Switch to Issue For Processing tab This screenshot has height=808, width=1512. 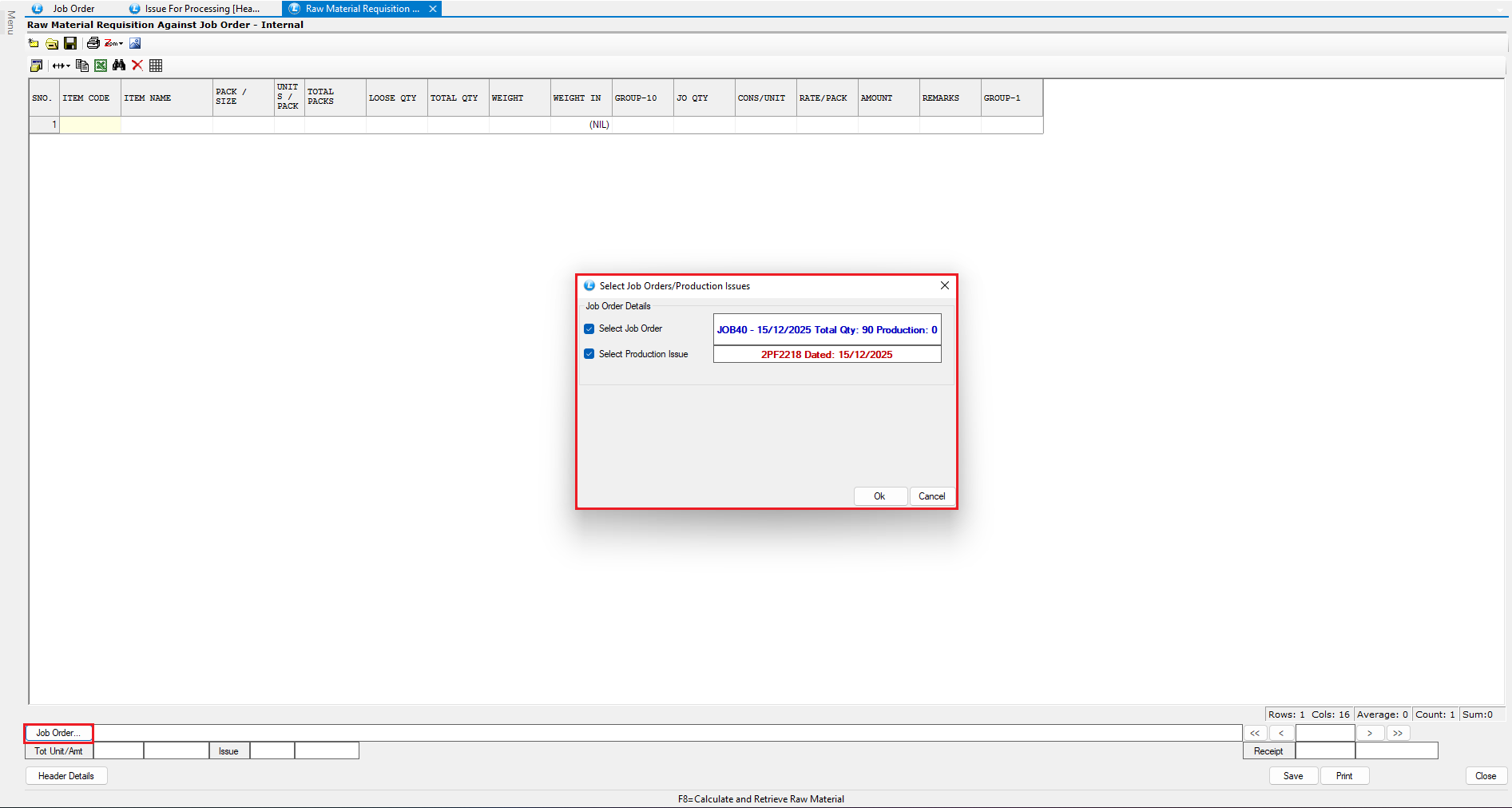201,9
